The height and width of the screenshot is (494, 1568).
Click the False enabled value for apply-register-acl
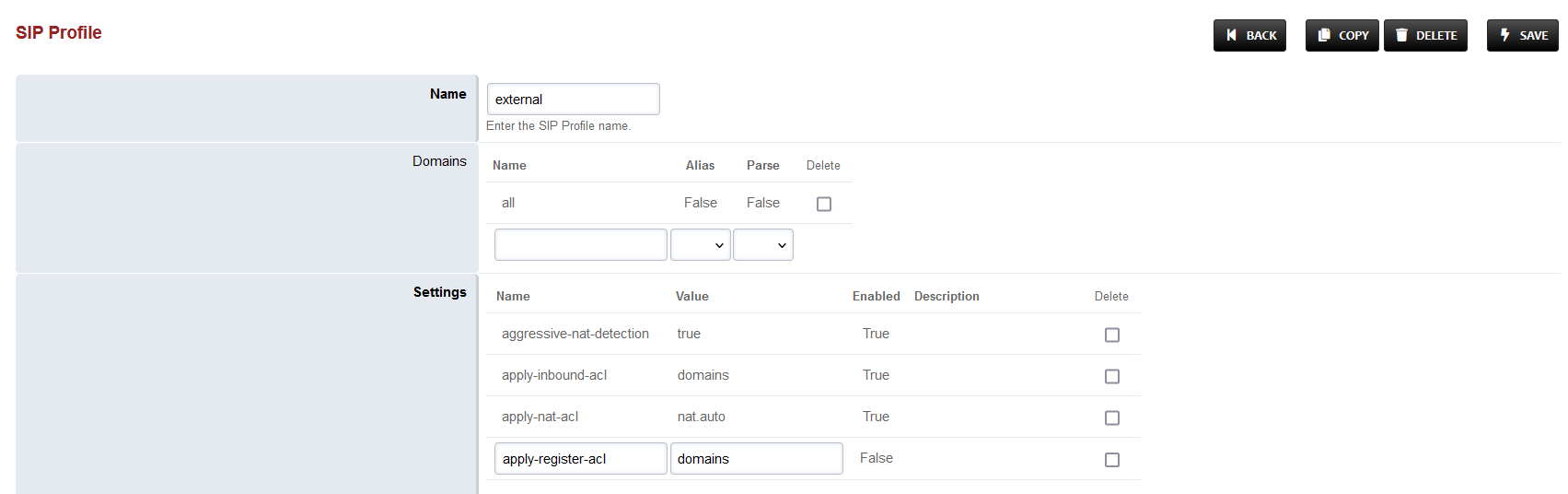(876, 458)
